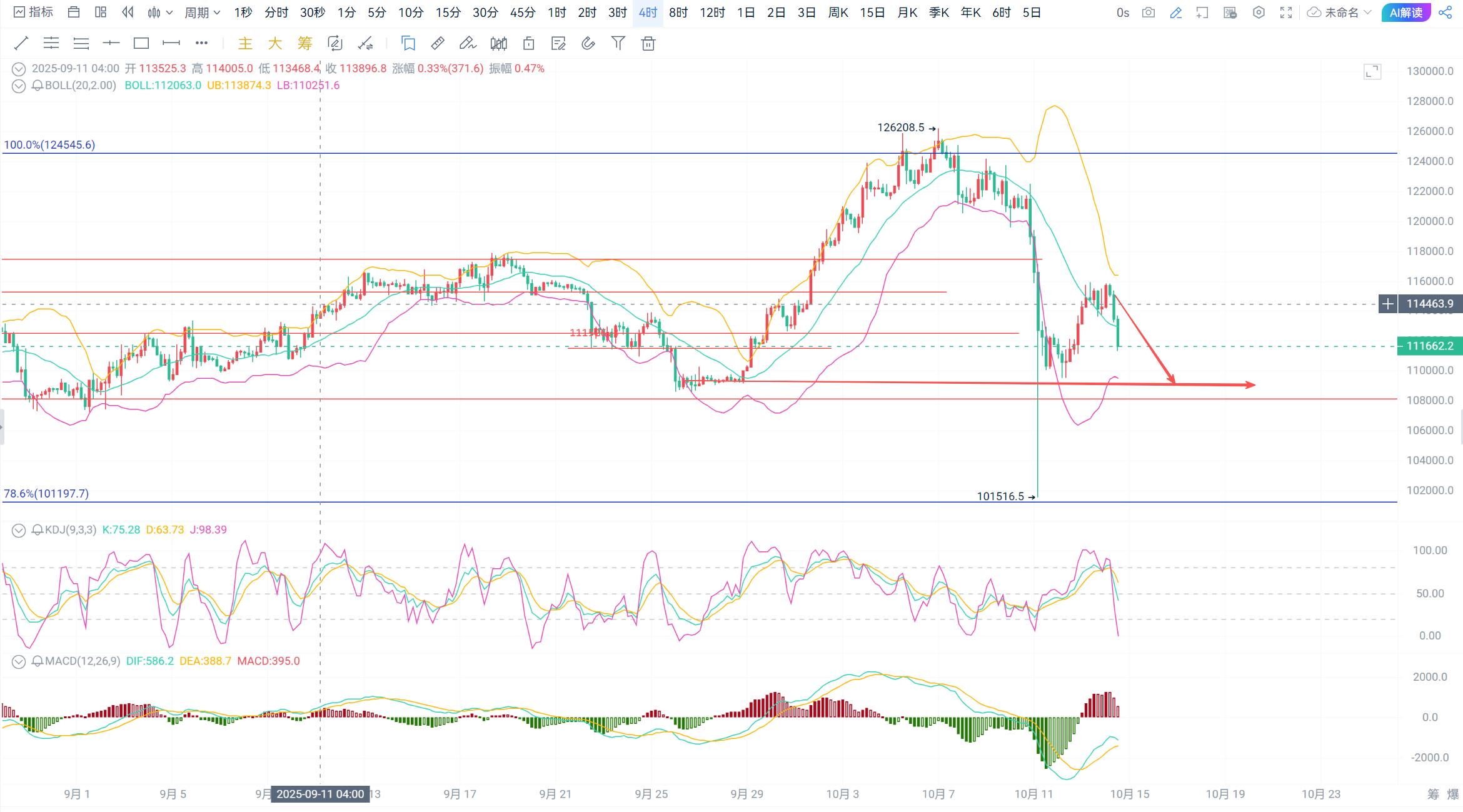Expand the candlestick chart type dropdown

click(161, 13)
